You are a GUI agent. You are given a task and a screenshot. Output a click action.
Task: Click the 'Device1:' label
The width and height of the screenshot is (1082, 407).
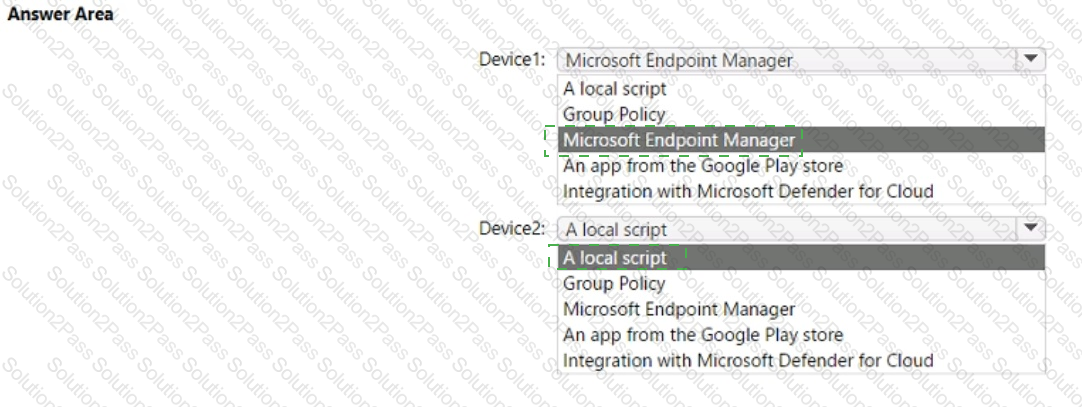coord(512,59)
